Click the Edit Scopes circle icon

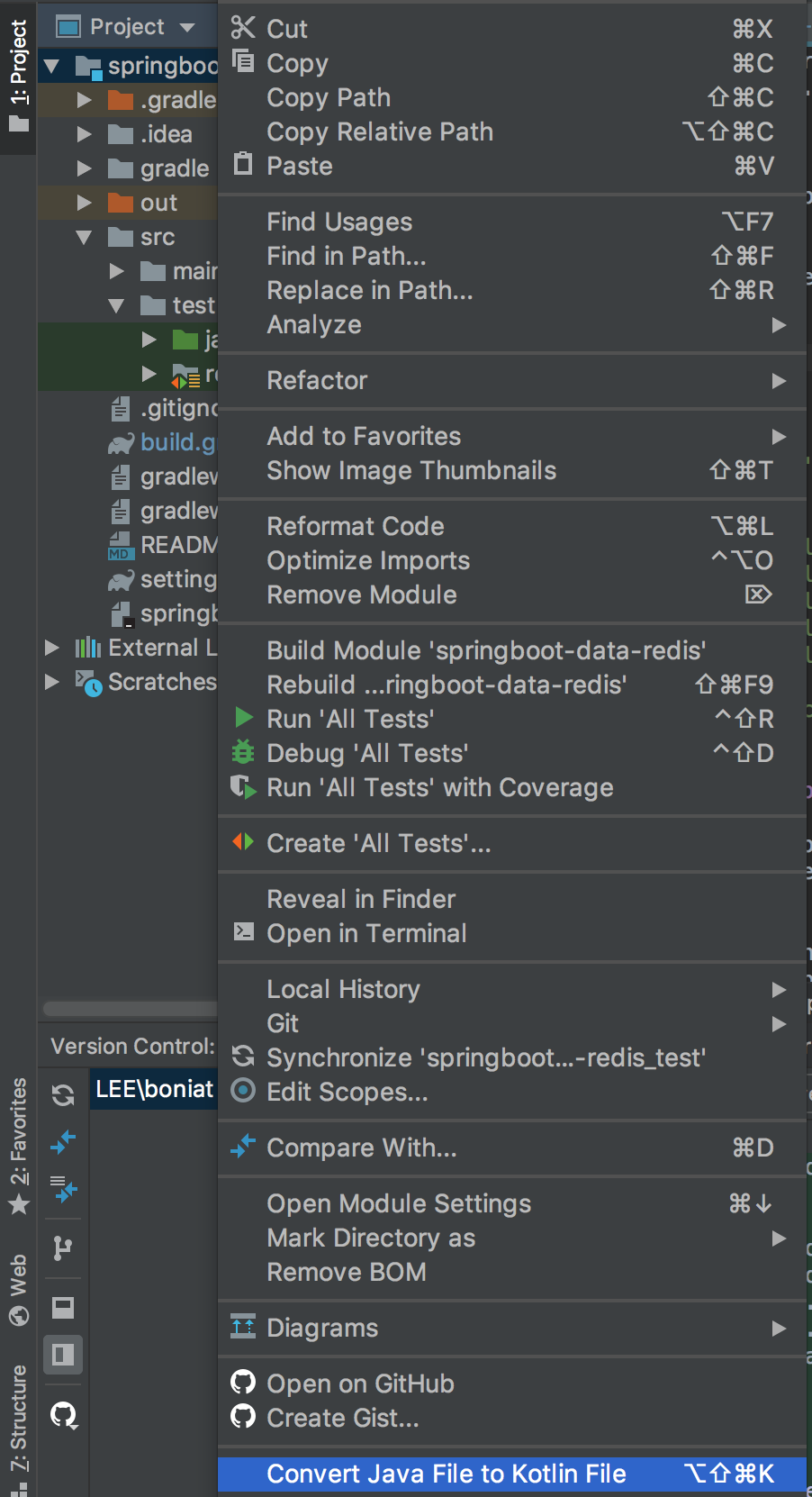tap(243, 1090)
